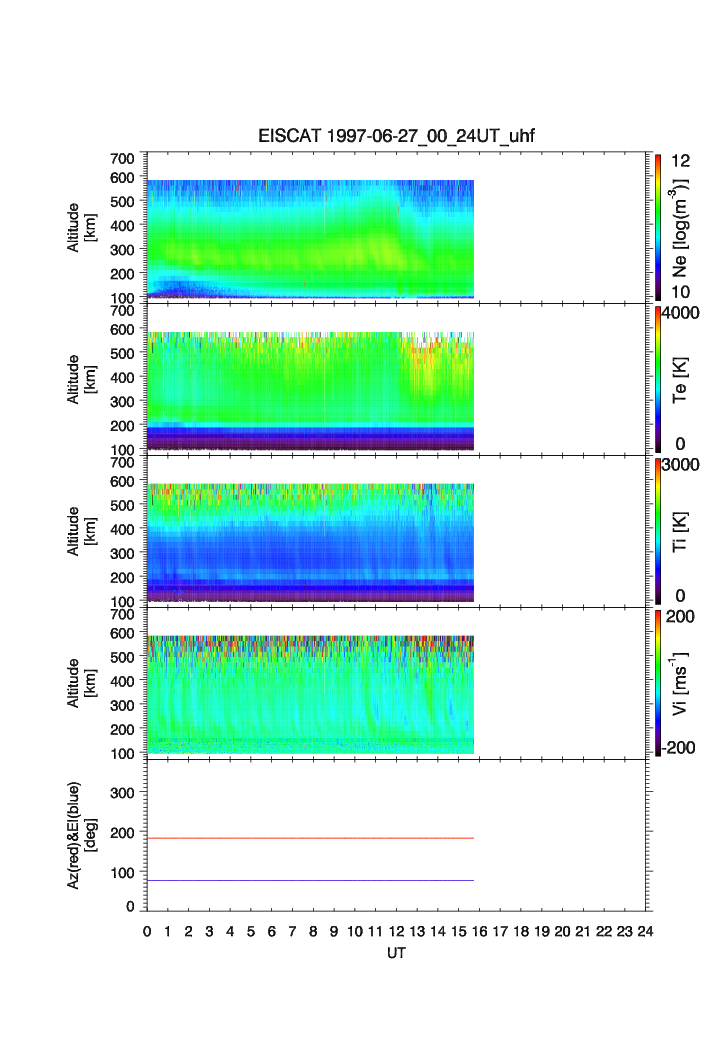Select the Te electron temperature color bar
This screenshot has height=1063, width=708.
(658, 379)
